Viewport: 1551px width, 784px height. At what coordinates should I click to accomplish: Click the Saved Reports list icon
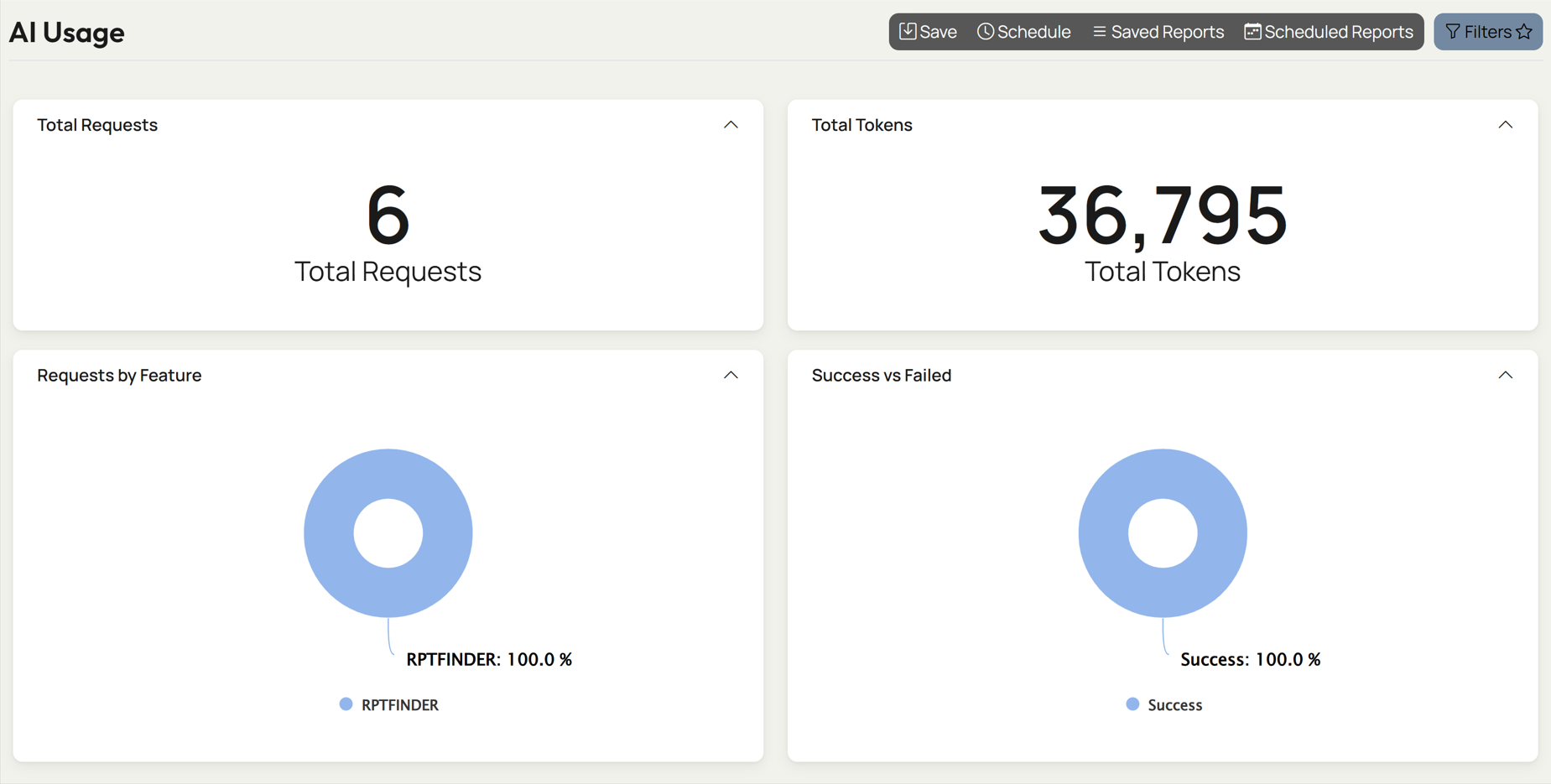pyautogui.click(x=1099, y=32)
